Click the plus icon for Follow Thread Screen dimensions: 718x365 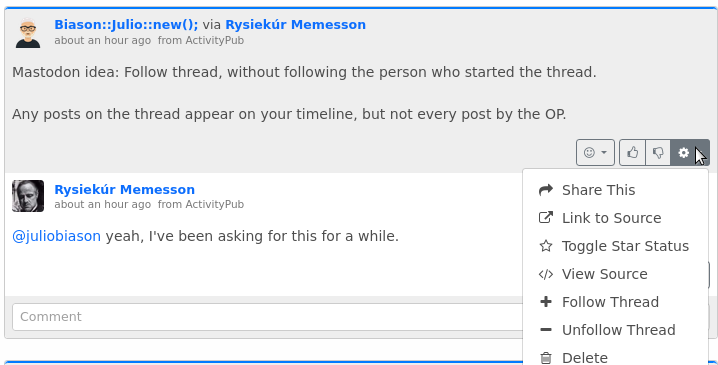coord(546,302)
